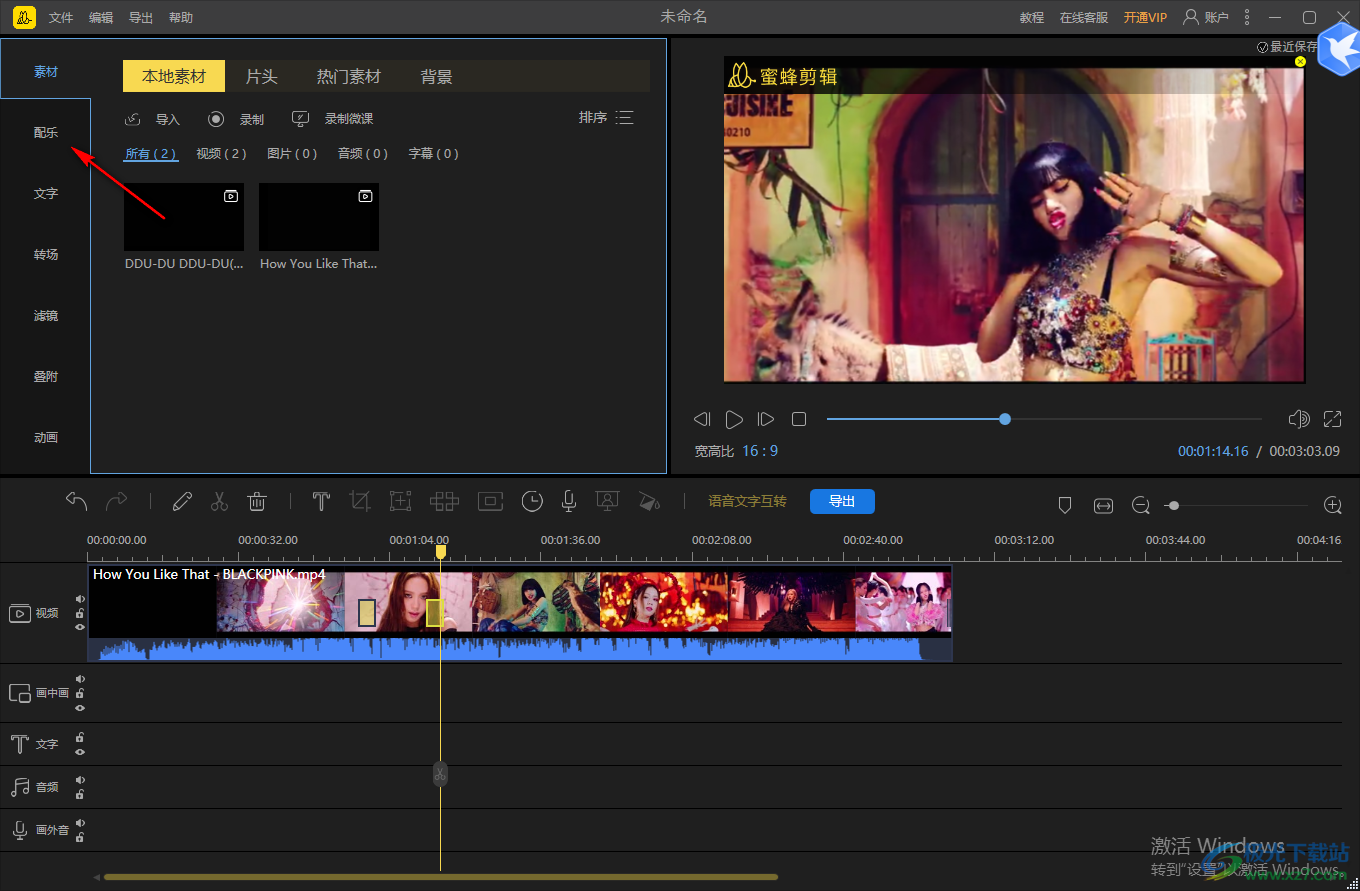Click the 账户 account icon
The height and width of the screenshot is (891, 1360).
tap(1191, 17)
